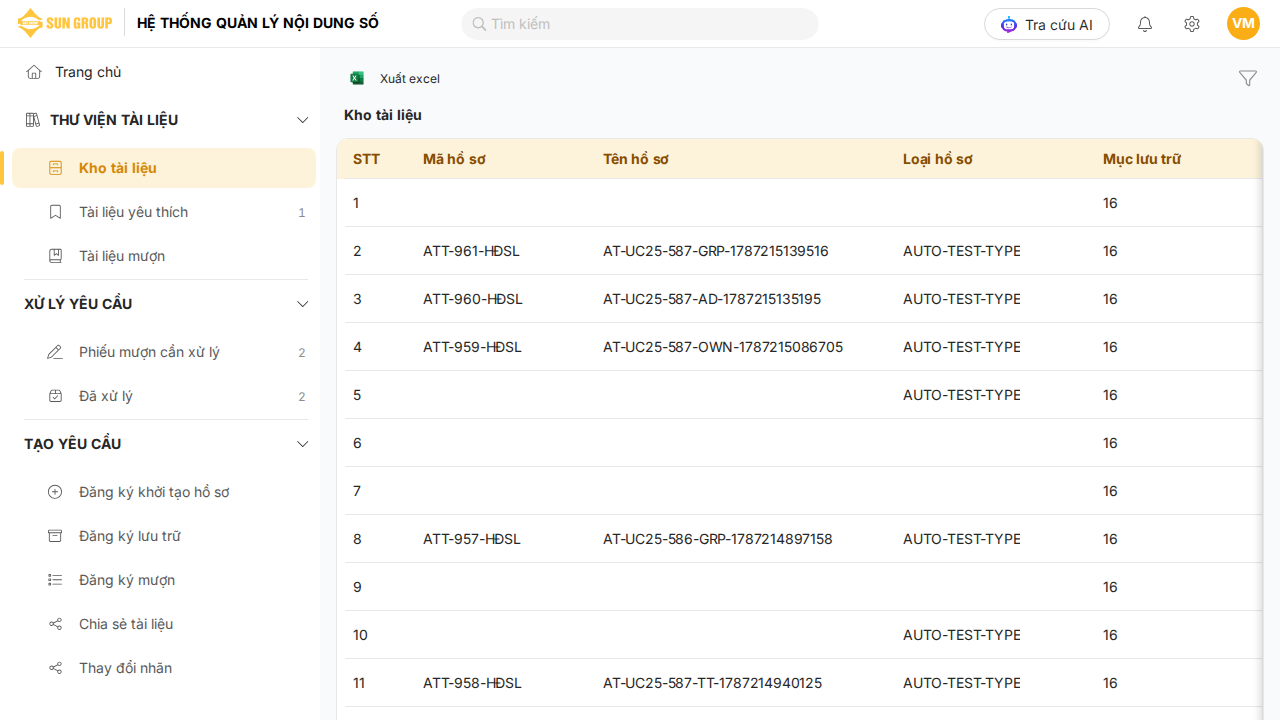The image size is (1280, 720).
Task: Click the Tài liệu mượn icon
Action: tap(56, 256)
